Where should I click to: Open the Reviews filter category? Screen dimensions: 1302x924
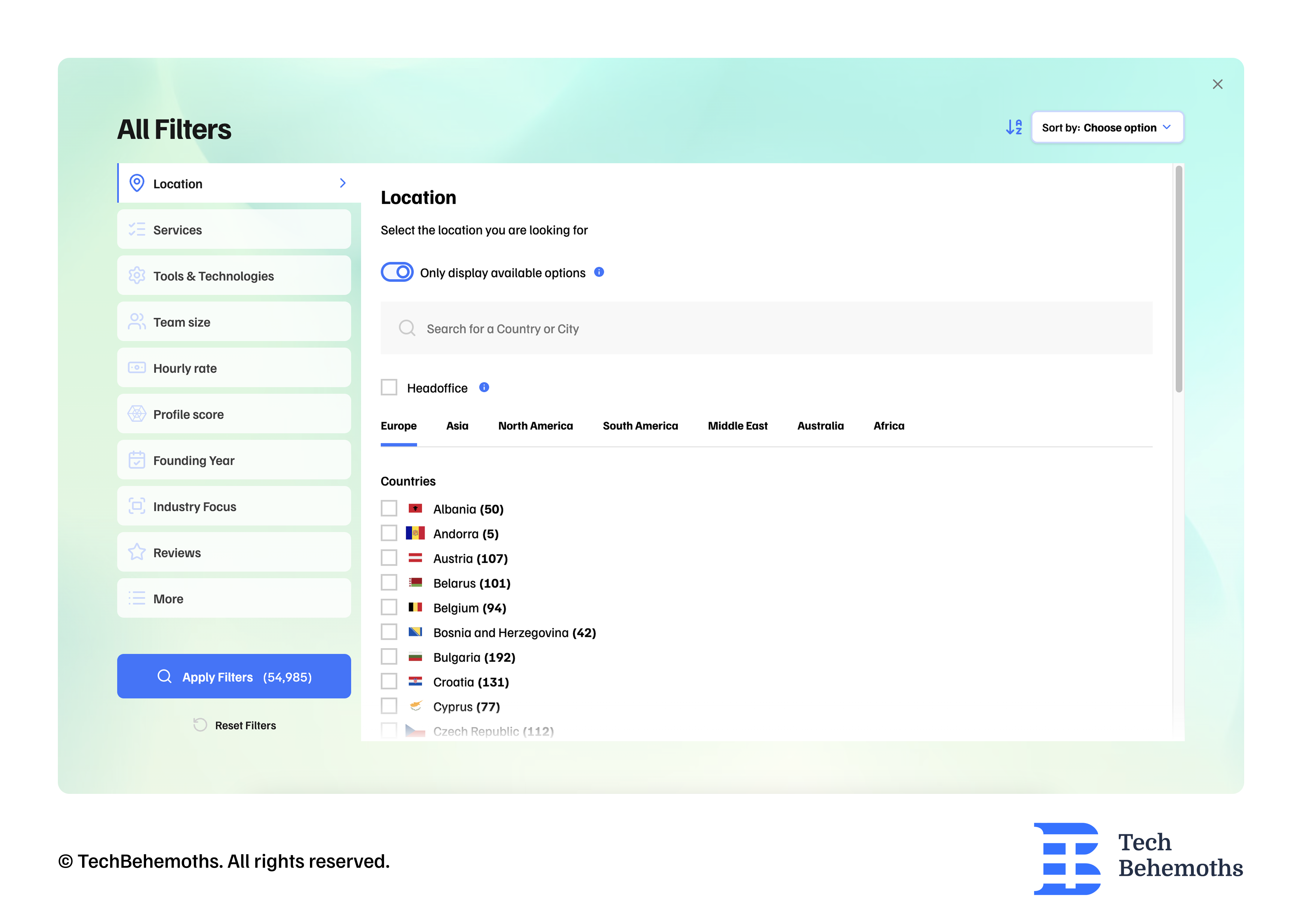pyautogui.click(x=234, y=552)
